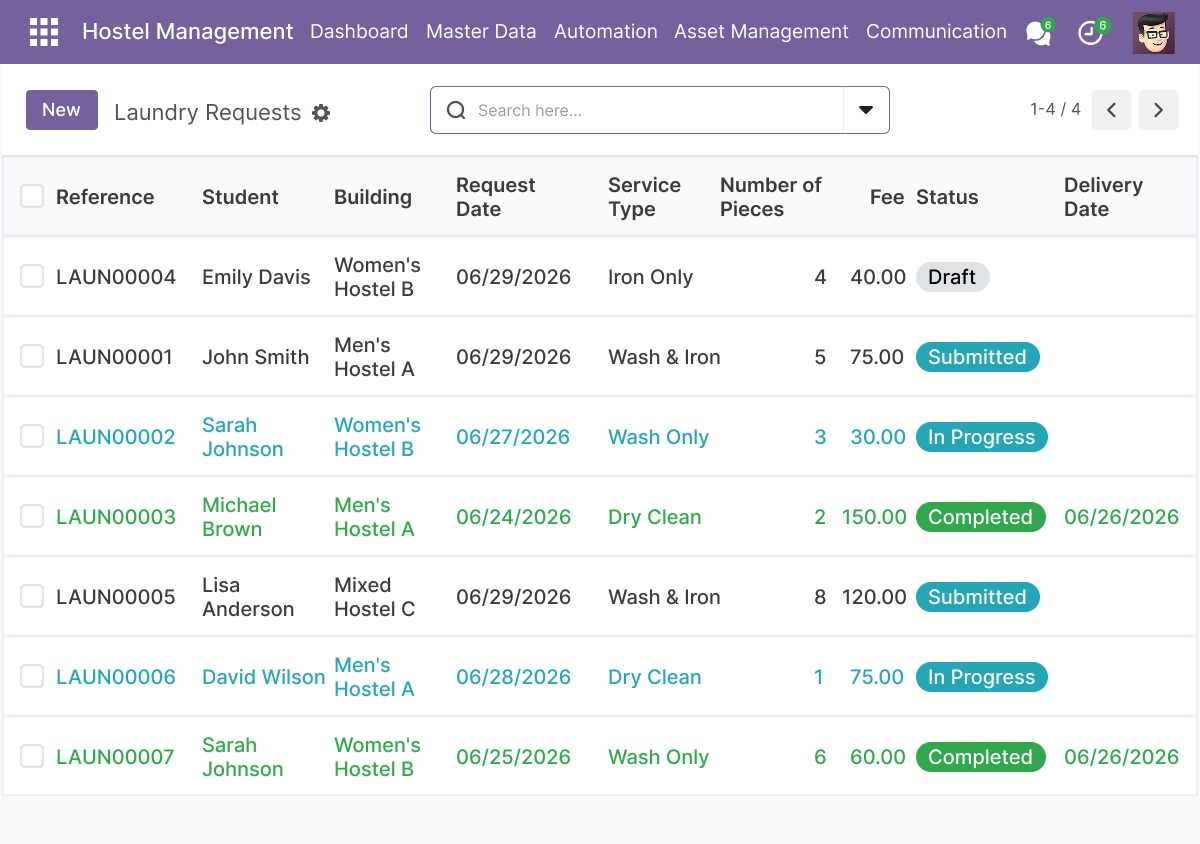This screenshot has width=1200, height=844.
Task: Open the apps grid menu
Action: click(44, 32)
